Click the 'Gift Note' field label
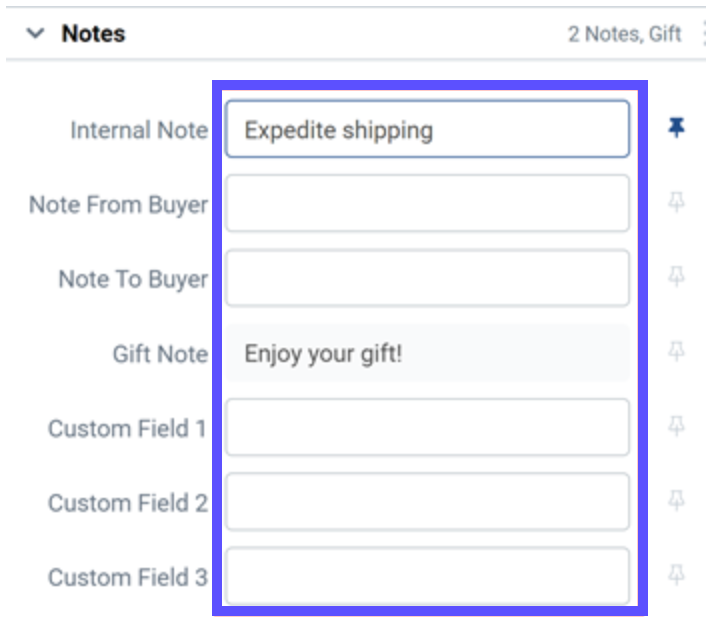Viewport: 712px width, 634px height. pos(160,354)
